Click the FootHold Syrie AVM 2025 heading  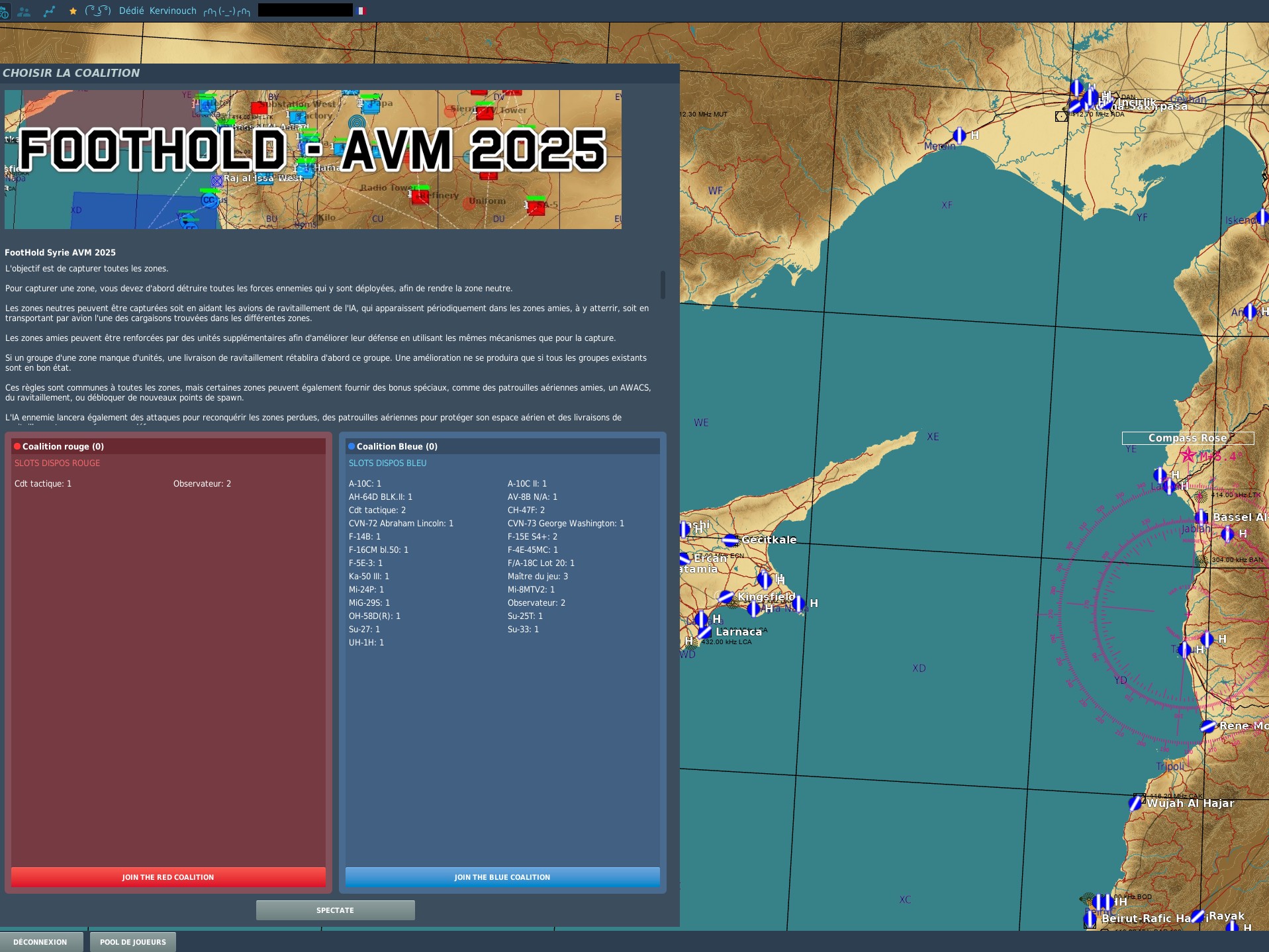pos(60,253)
